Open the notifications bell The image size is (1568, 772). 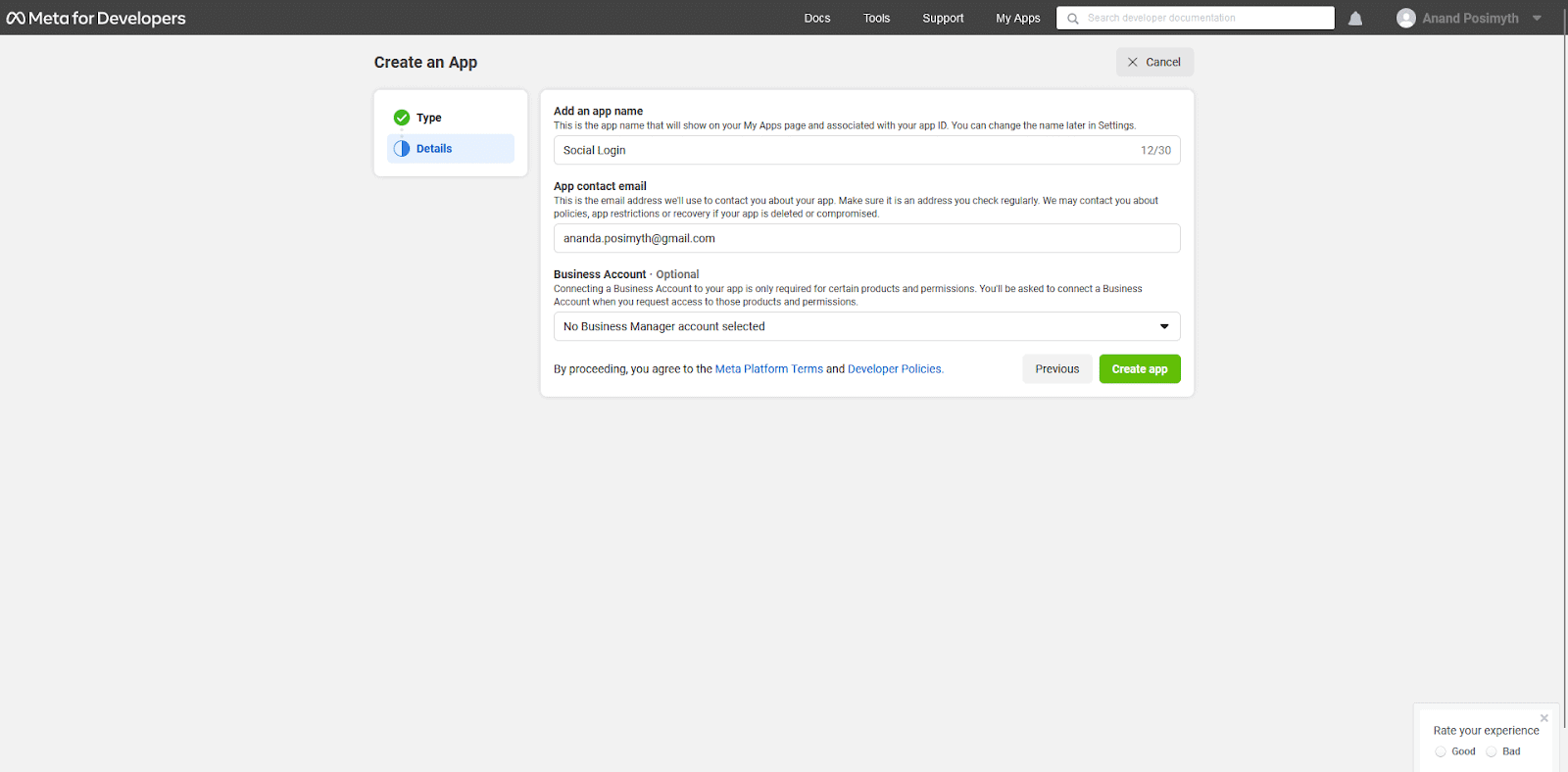(x=1355, y=18)
